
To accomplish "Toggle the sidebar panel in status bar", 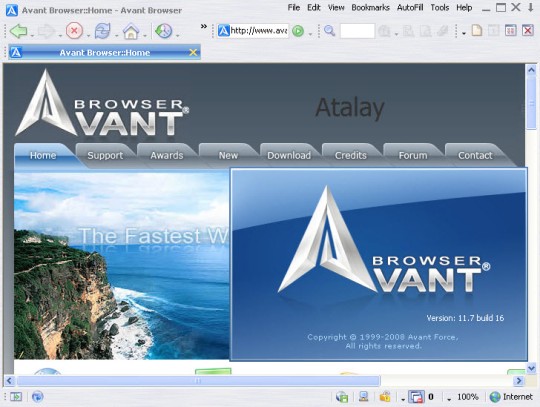I will [x=15, y=397].
